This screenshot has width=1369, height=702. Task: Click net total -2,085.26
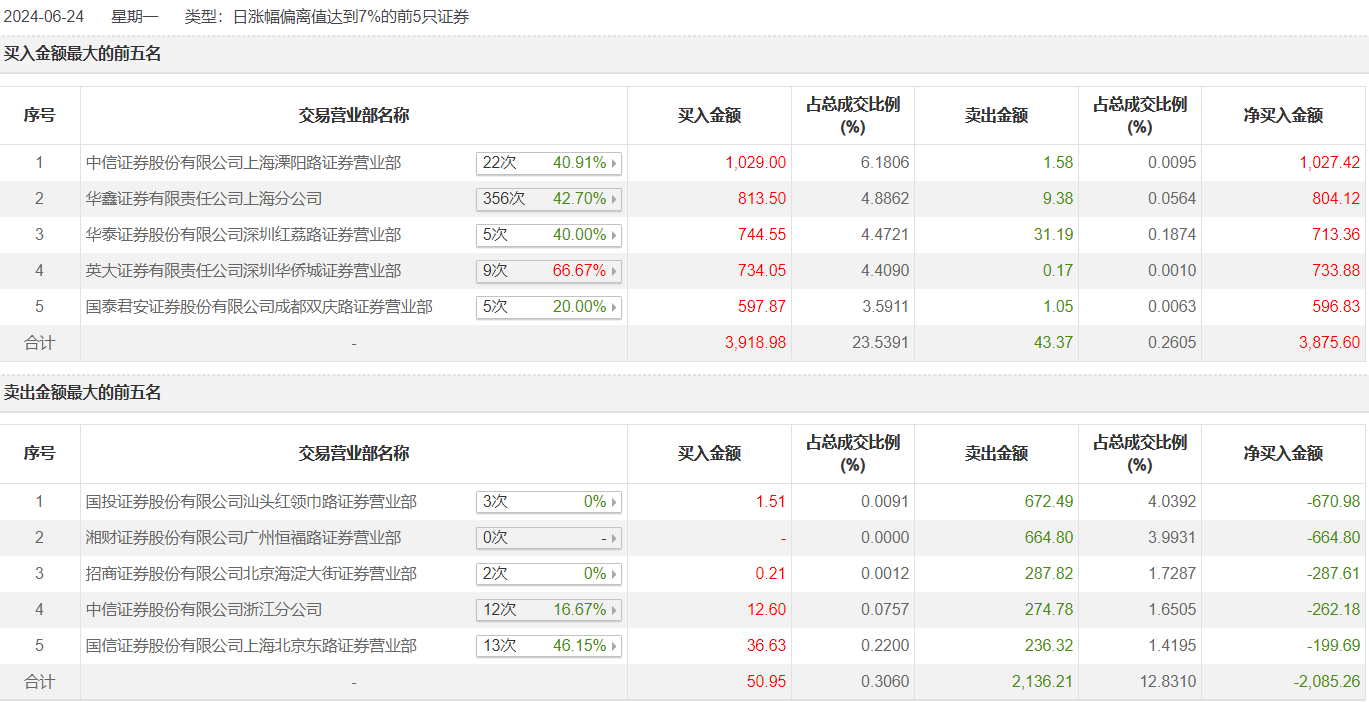pyautogui.click(x=1328, y=682)
